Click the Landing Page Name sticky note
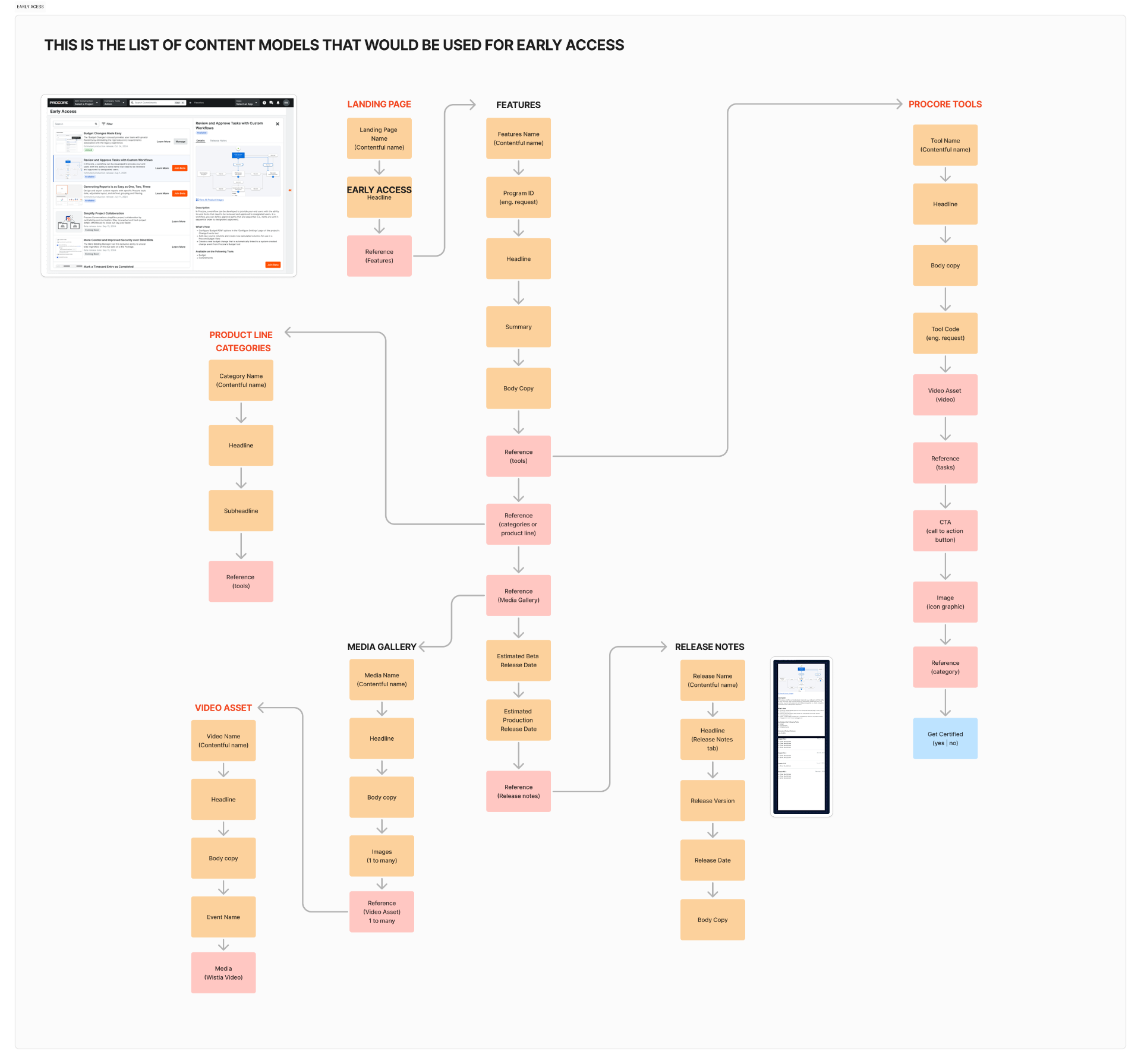The width and height of the screenshot is (1141, 1064). 379,138
